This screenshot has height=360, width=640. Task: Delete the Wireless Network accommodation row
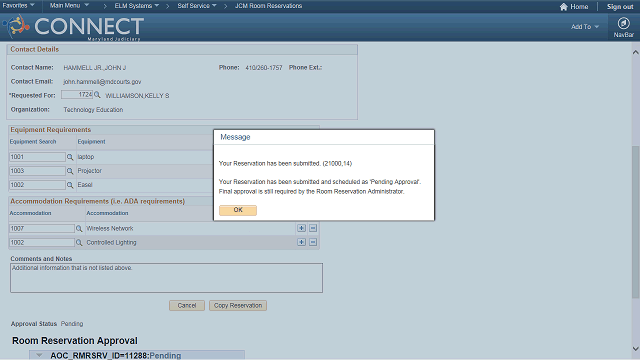(313, 228)
